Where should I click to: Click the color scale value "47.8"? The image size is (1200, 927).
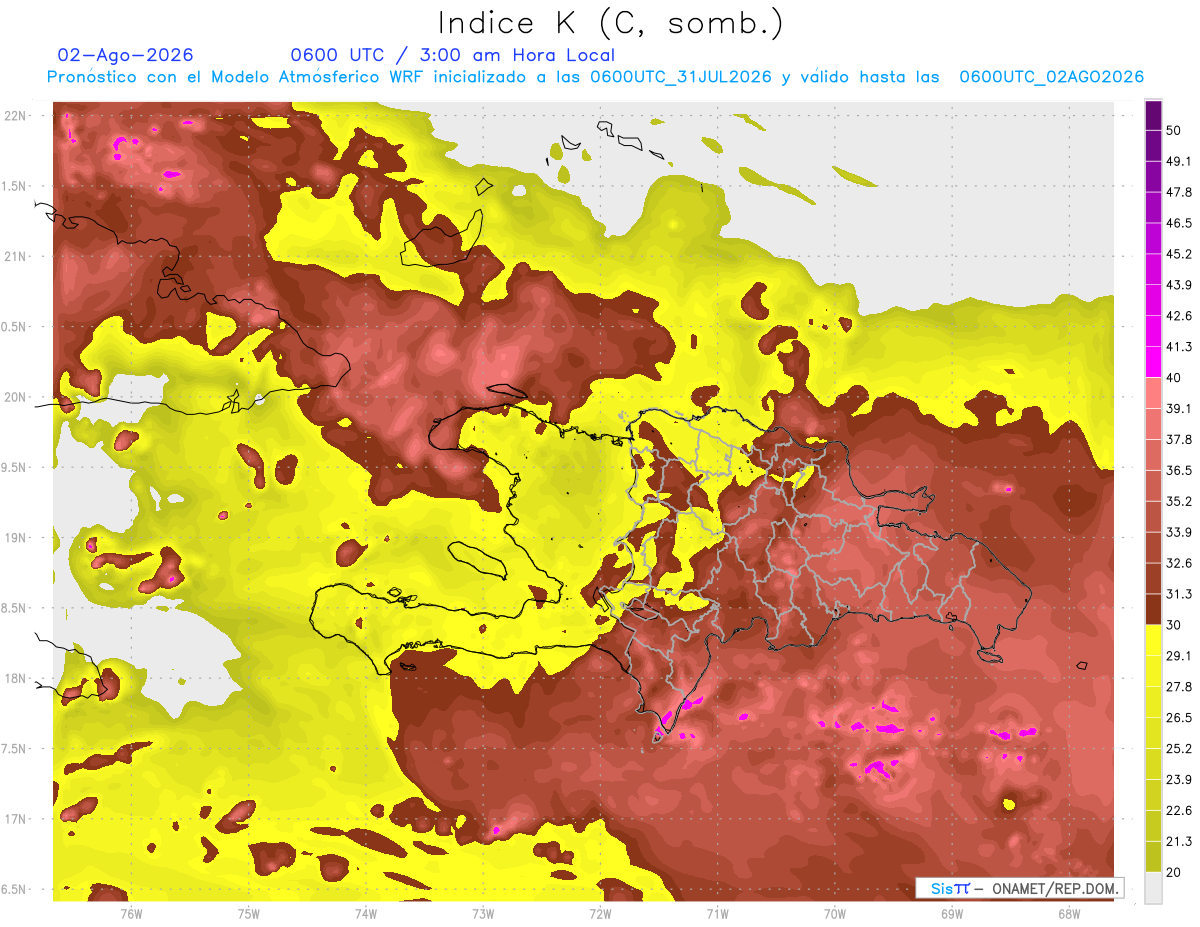pos(1179,192)
